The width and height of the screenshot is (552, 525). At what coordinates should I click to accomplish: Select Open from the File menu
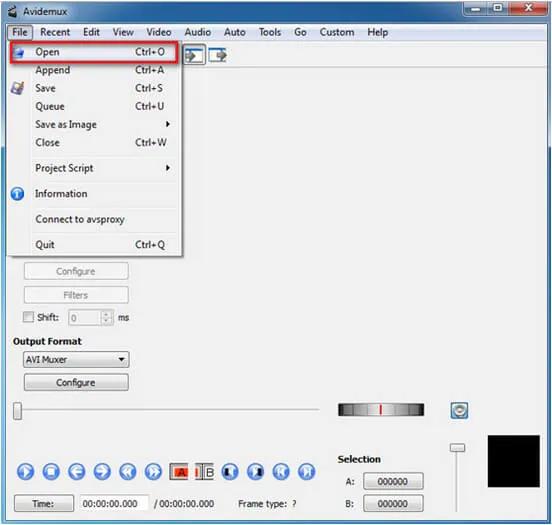(x=94, y=52)
